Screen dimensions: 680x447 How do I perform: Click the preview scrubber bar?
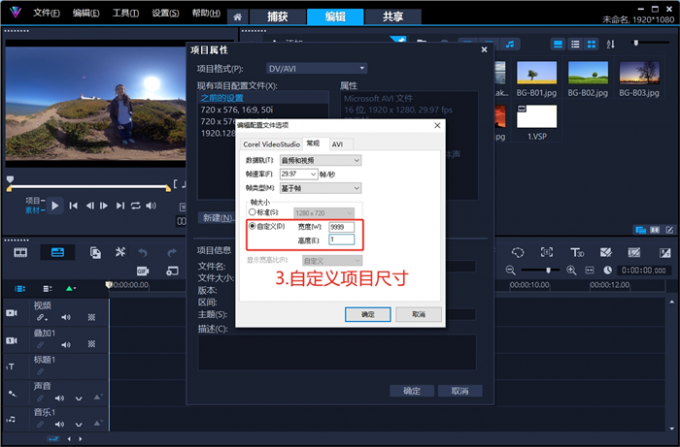pyautogui.click(x=89, y=187)
